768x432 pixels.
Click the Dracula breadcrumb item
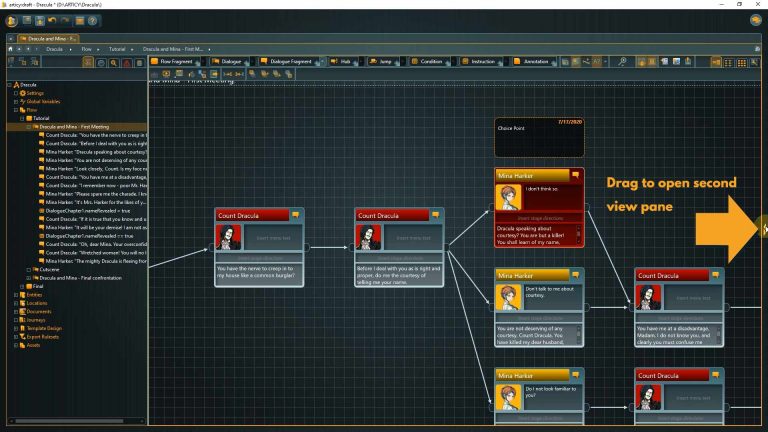(54, 49)
